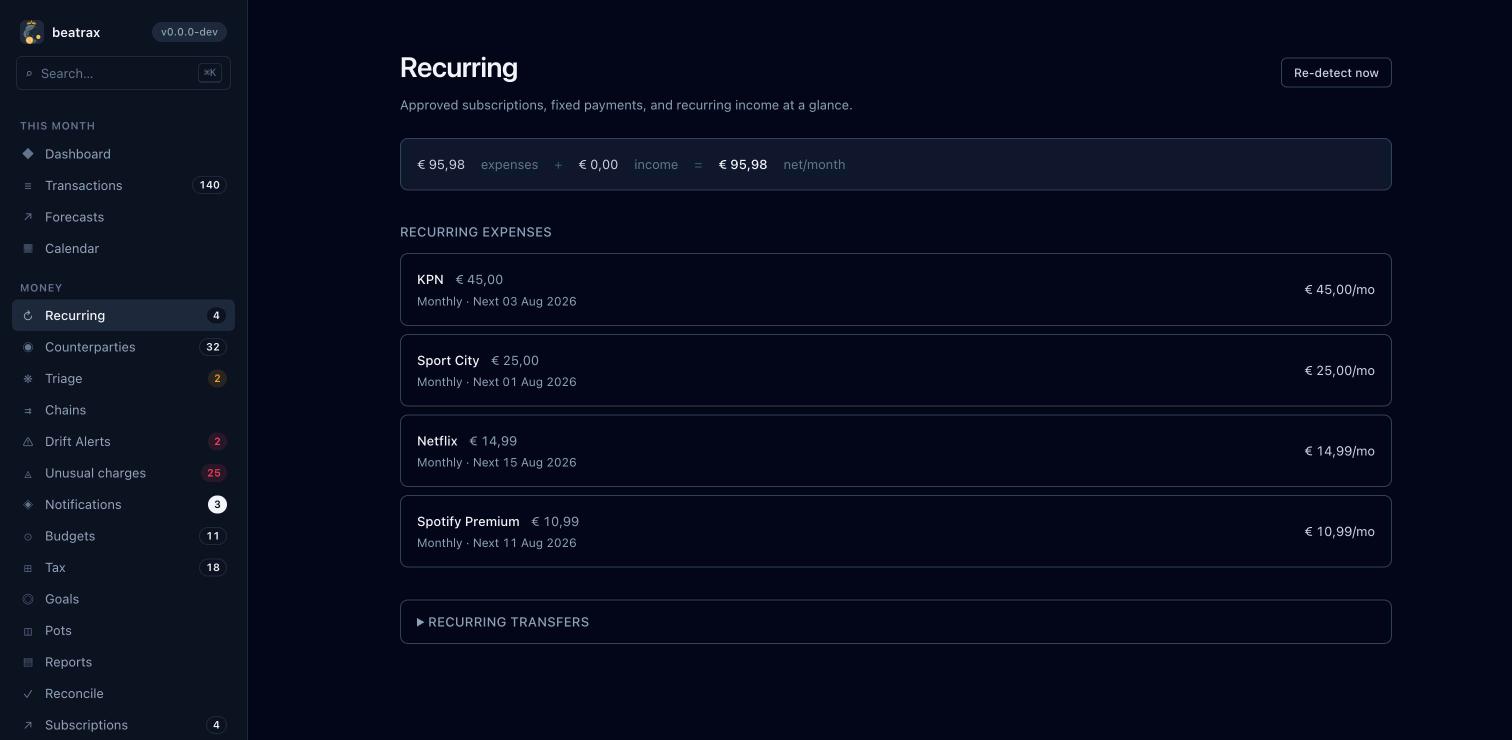The image size is (1512, 740).
Task: Click the € 10,99/mo Spotify amount
Action: (x=1339, y=531)
